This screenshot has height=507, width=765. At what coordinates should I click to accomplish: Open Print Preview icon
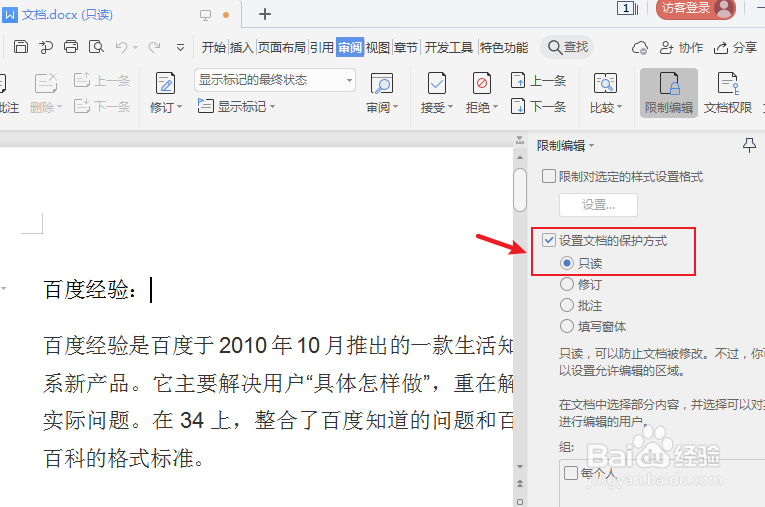point(96,47)
